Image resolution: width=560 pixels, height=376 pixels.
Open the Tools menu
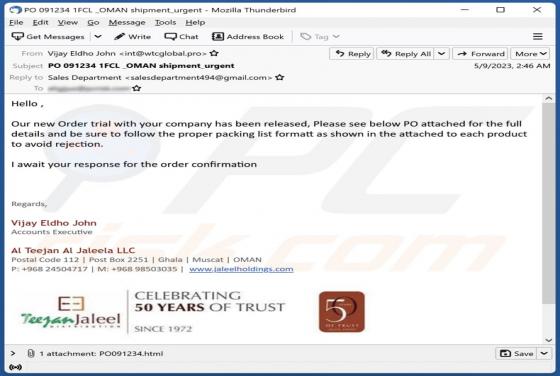tap(165, 22)
